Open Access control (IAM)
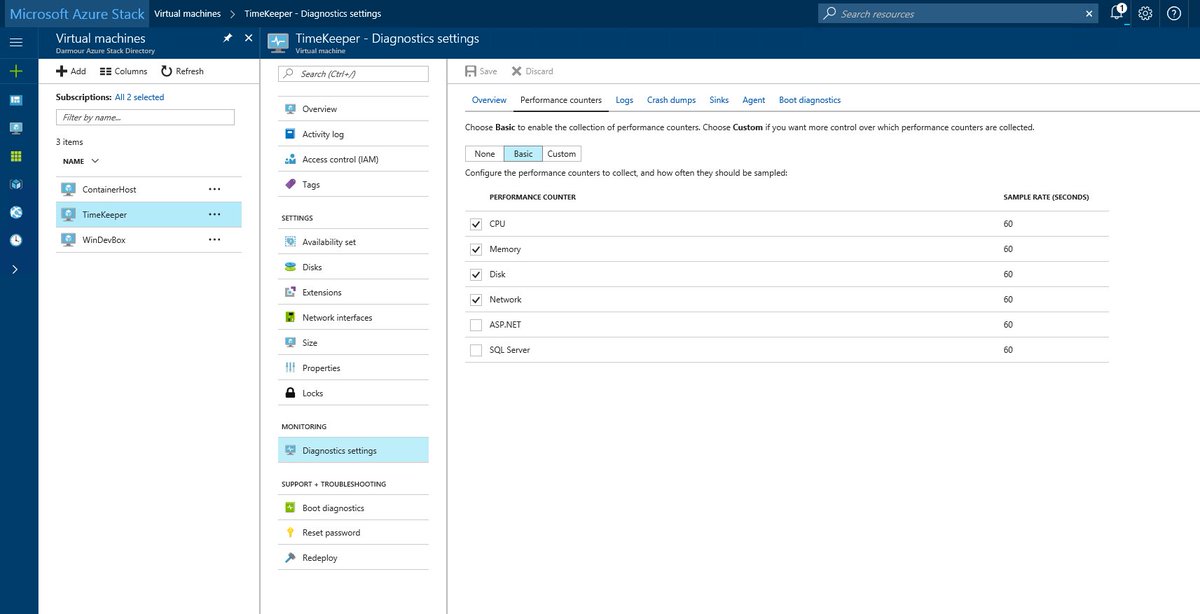Image resolution: width=1200 pixels, height=614 pixels. pos(353,159)
